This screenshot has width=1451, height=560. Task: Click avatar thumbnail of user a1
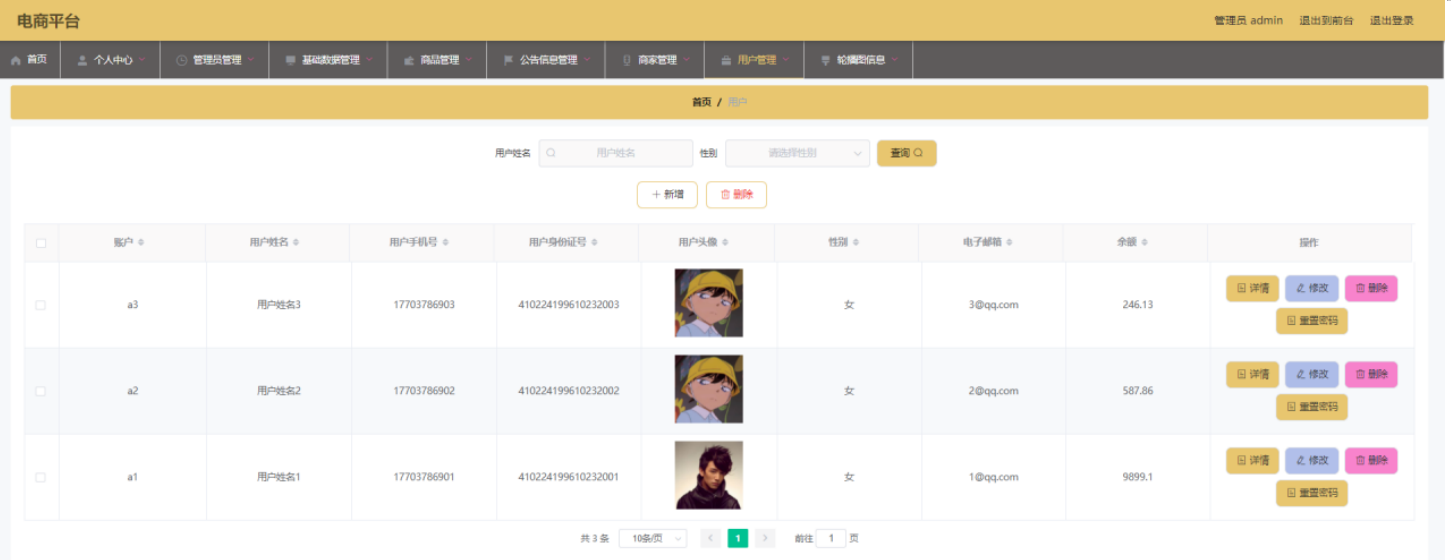[x=708, y=475]
